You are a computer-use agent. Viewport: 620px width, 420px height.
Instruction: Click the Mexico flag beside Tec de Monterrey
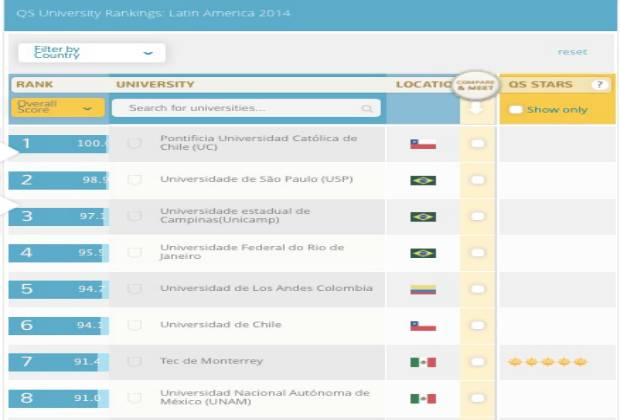tap(423, 361)
